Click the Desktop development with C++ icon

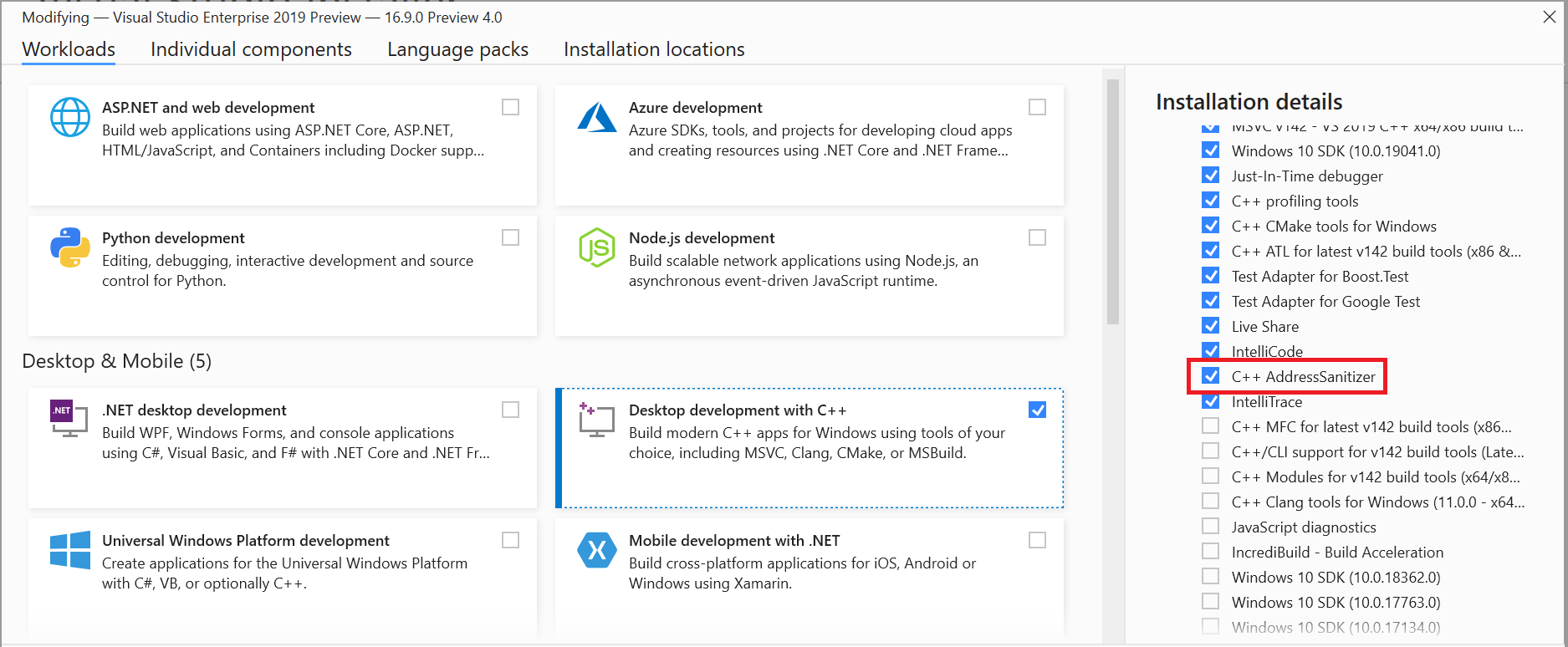coord(596,419)
